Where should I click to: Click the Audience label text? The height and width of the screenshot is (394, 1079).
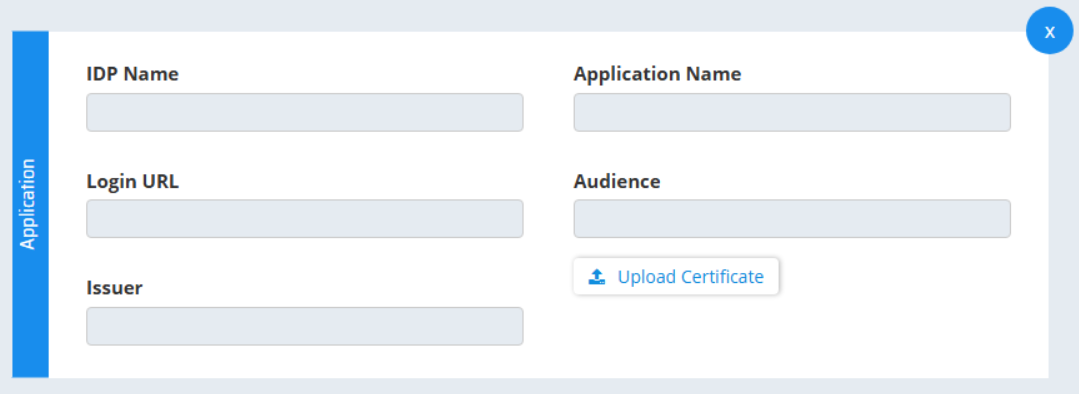coord(617,182)
